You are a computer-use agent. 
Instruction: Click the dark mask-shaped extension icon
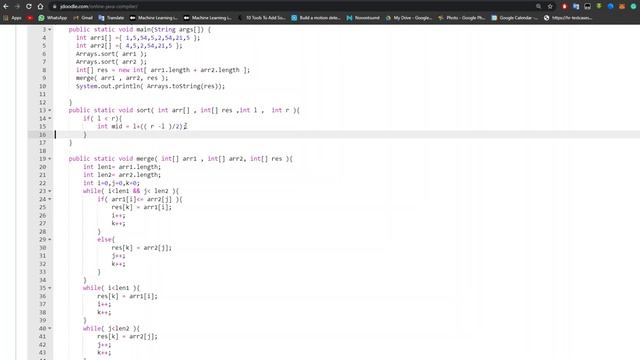(587, 7)
